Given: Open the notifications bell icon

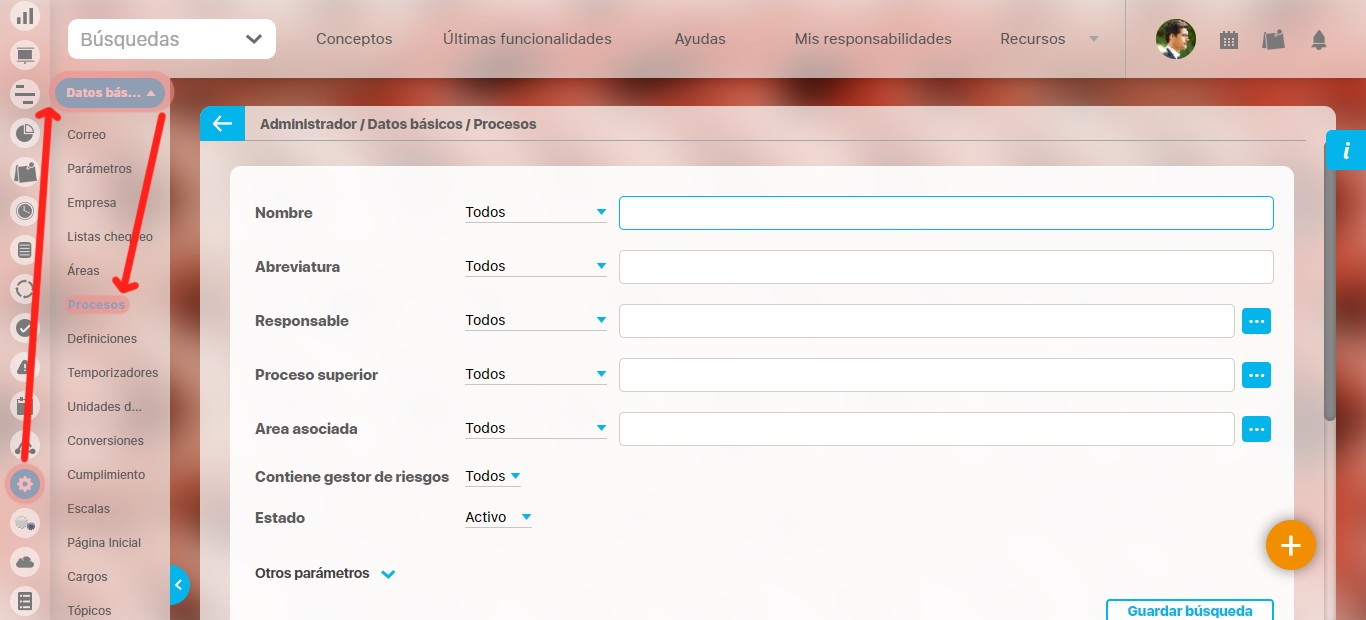Looking at the screenshot, I should 1319,40.
